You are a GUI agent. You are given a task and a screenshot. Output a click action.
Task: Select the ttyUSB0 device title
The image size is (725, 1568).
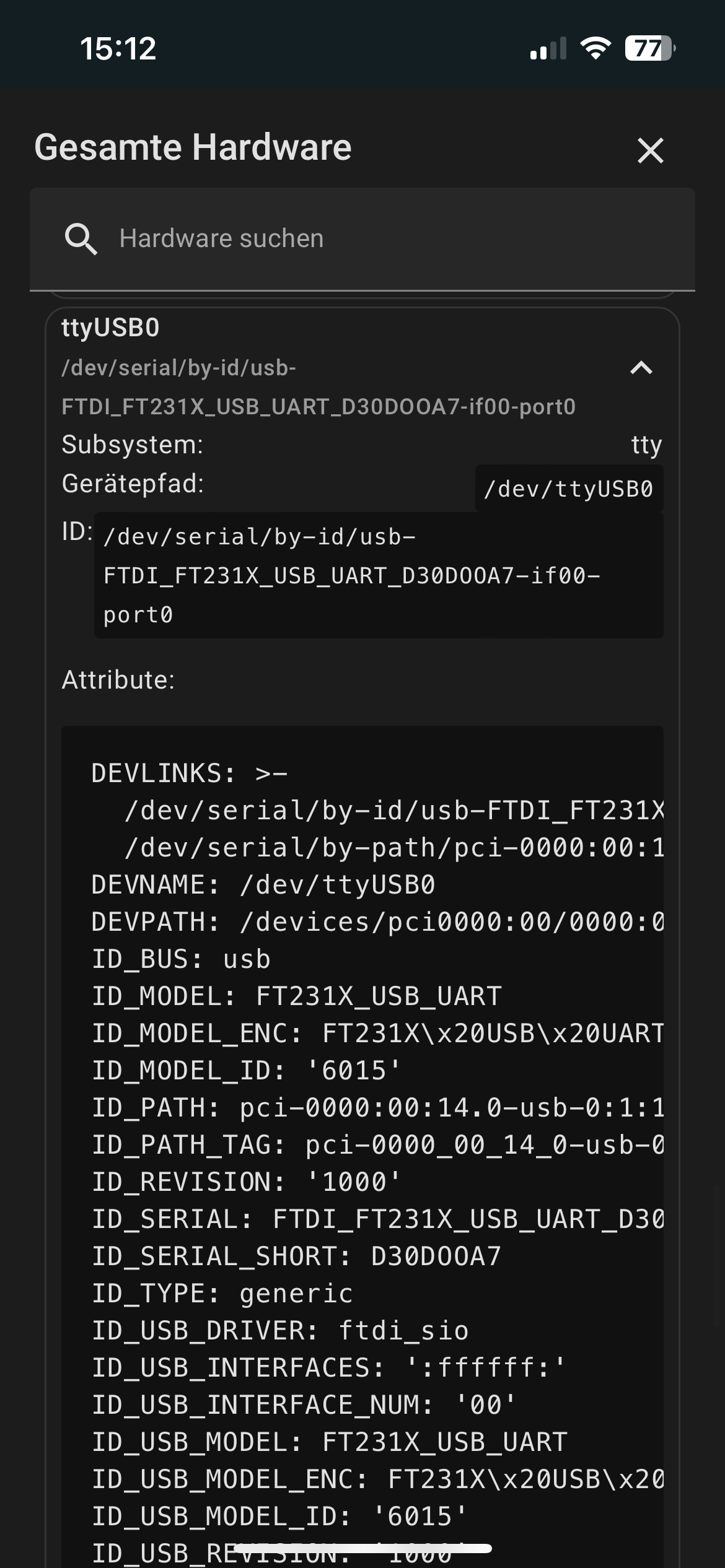[110, 328]
